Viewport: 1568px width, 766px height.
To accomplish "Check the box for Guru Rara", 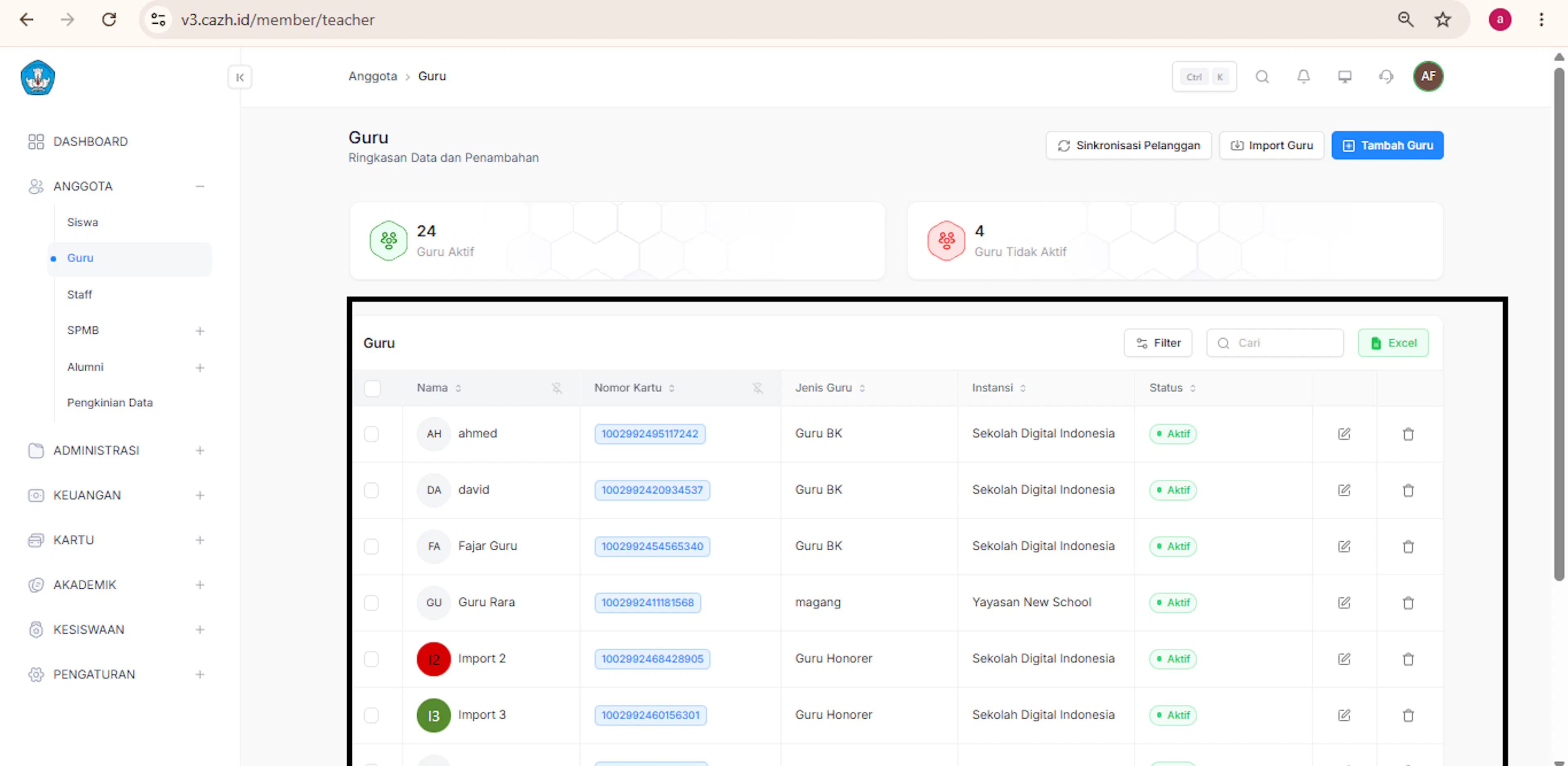I will pos(371,603).
